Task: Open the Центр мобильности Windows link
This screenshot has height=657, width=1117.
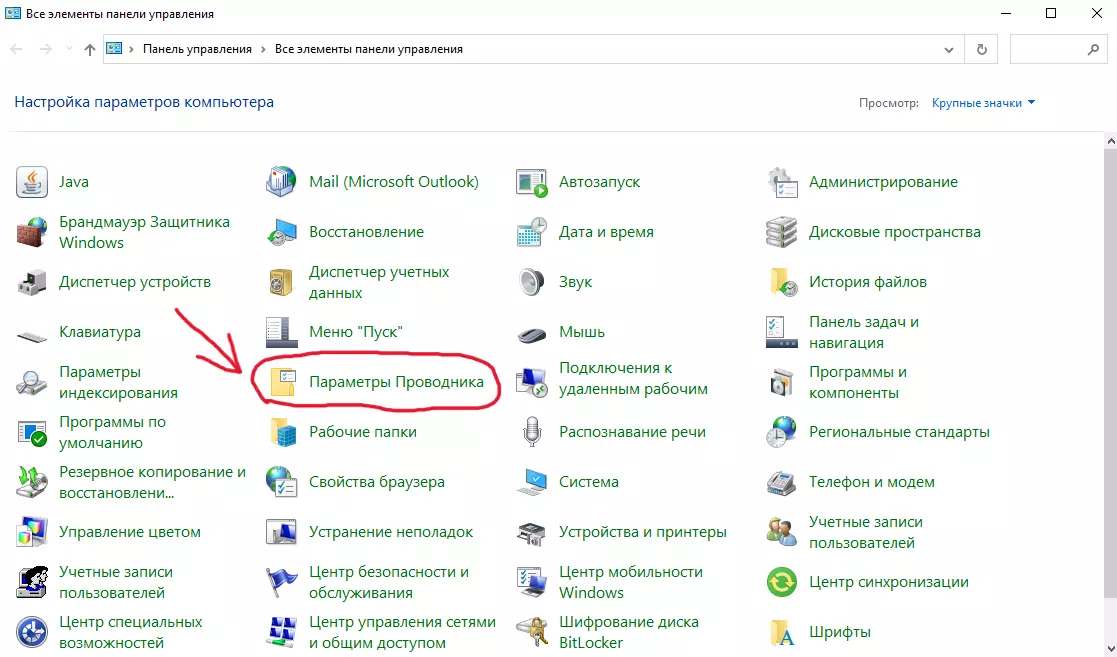Action: coord(631,582)
